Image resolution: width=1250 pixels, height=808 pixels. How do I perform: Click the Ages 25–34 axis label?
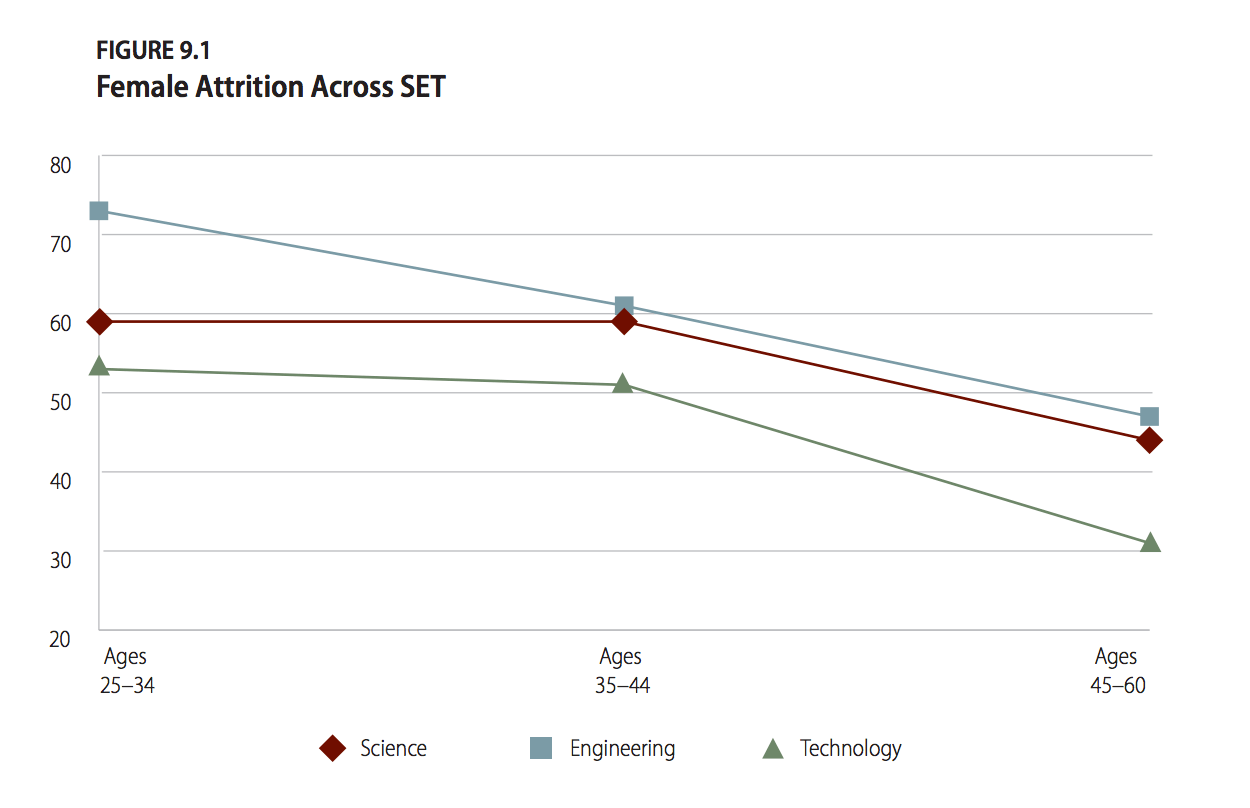(126, 671)
